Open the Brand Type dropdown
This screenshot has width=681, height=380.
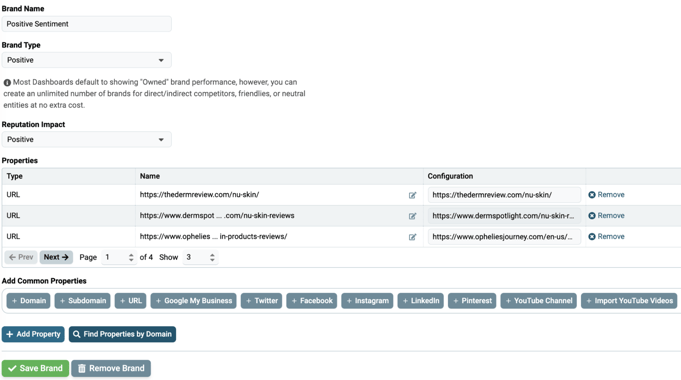[86, 60]
